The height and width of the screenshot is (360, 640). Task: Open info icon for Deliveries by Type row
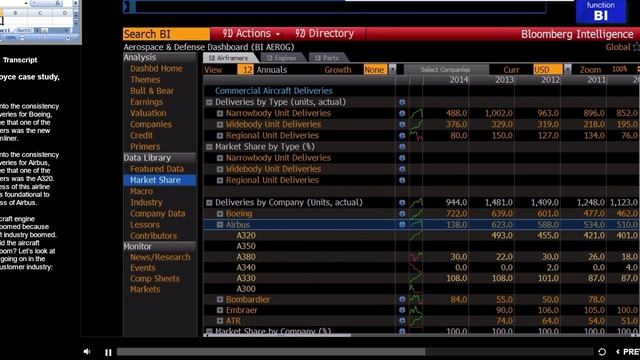[x=402, y=102]
